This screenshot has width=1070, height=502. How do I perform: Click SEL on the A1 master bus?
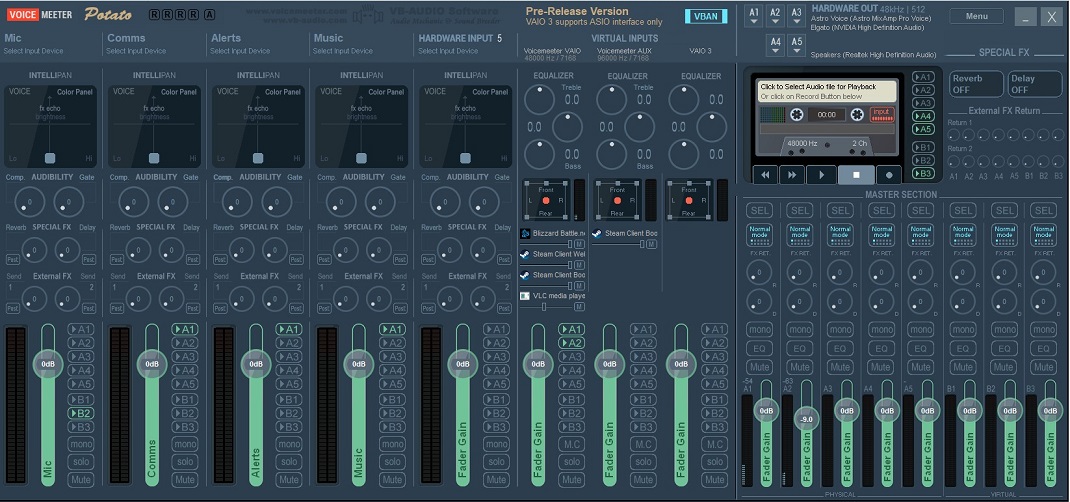point(759,210)
